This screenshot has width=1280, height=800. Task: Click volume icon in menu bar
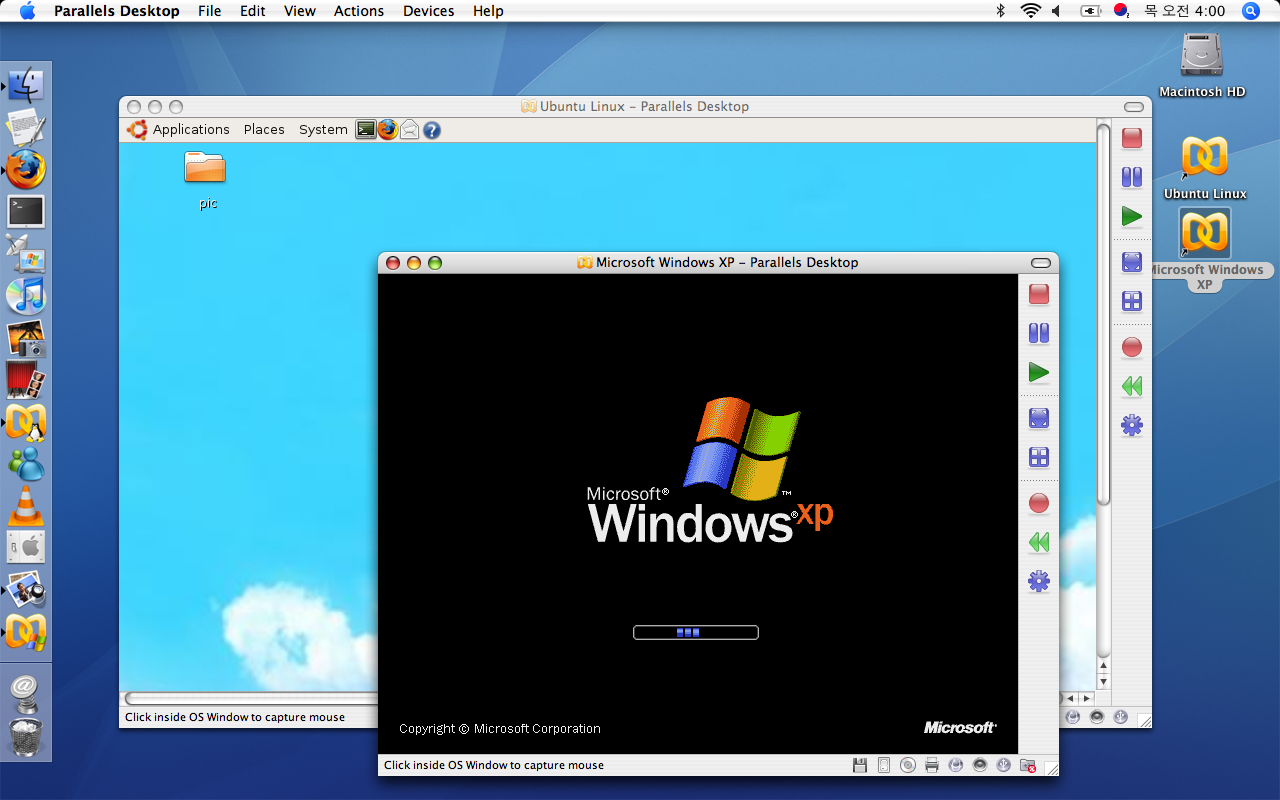coord(1057,11)
